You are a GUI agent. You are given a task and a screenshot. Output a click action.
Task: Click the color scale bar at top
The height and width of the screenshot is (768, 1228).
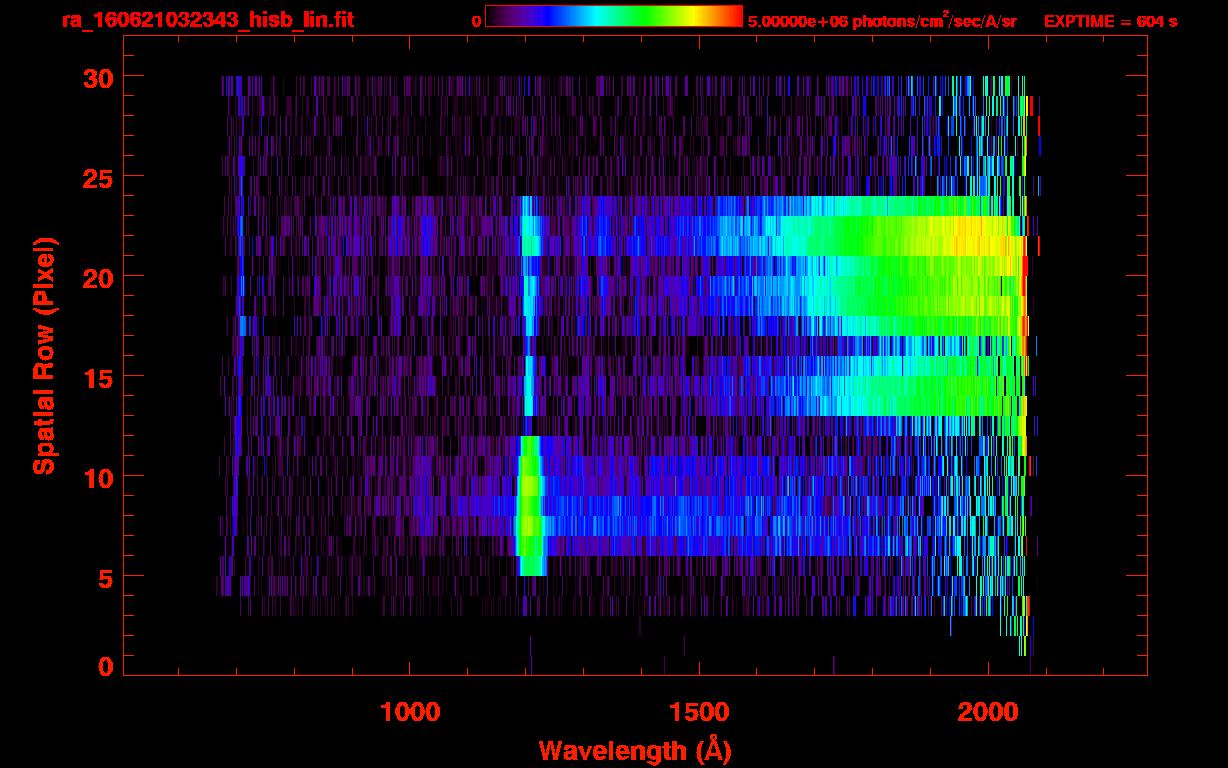(613, 16)
